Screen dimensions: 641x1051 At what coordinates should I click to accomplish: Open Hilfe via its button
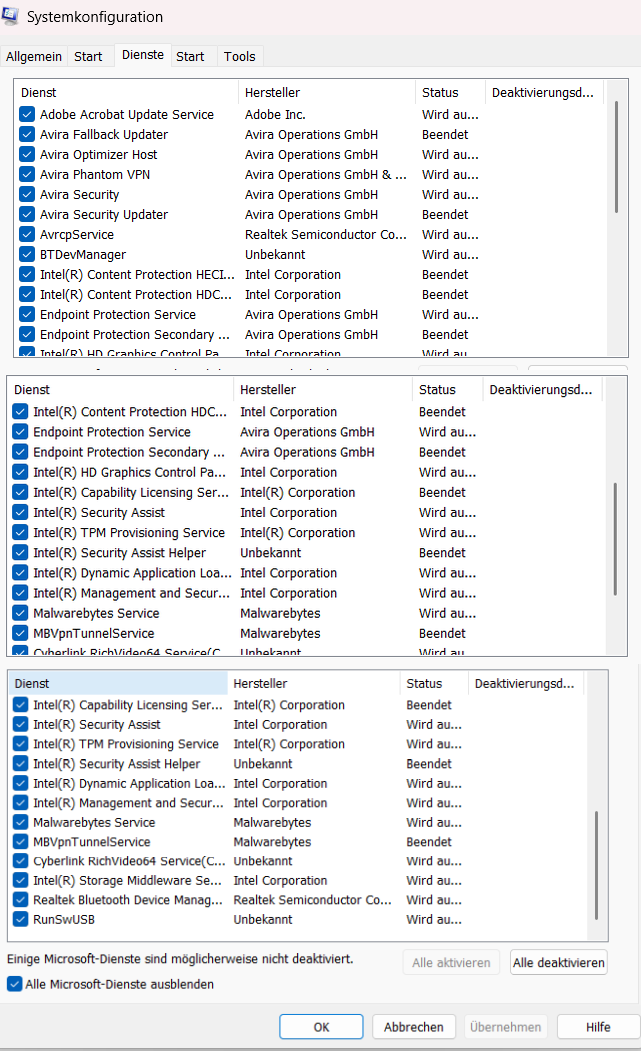point(598,1027)
